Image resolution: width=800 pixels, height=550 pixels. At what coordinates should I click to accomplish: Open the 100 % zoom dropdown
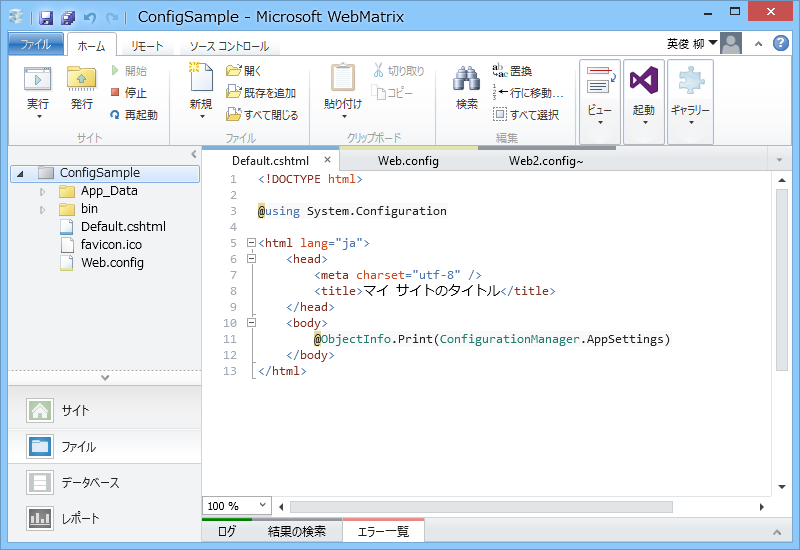(237, 506)
